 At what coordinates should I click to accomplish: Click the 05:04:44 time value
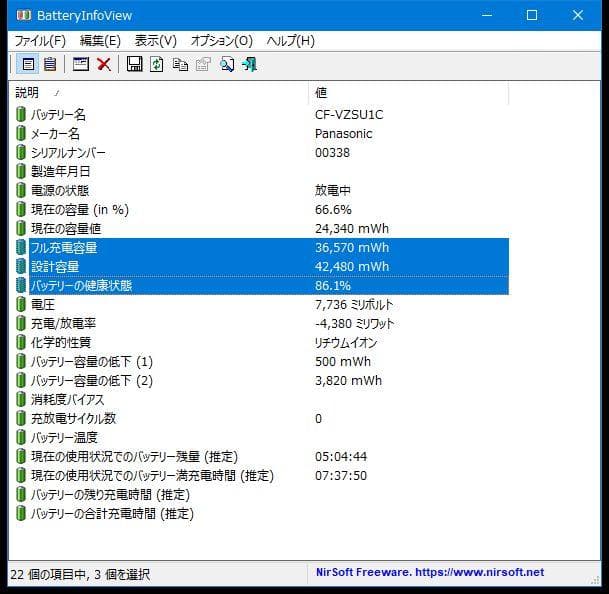(x=341, y=456)
